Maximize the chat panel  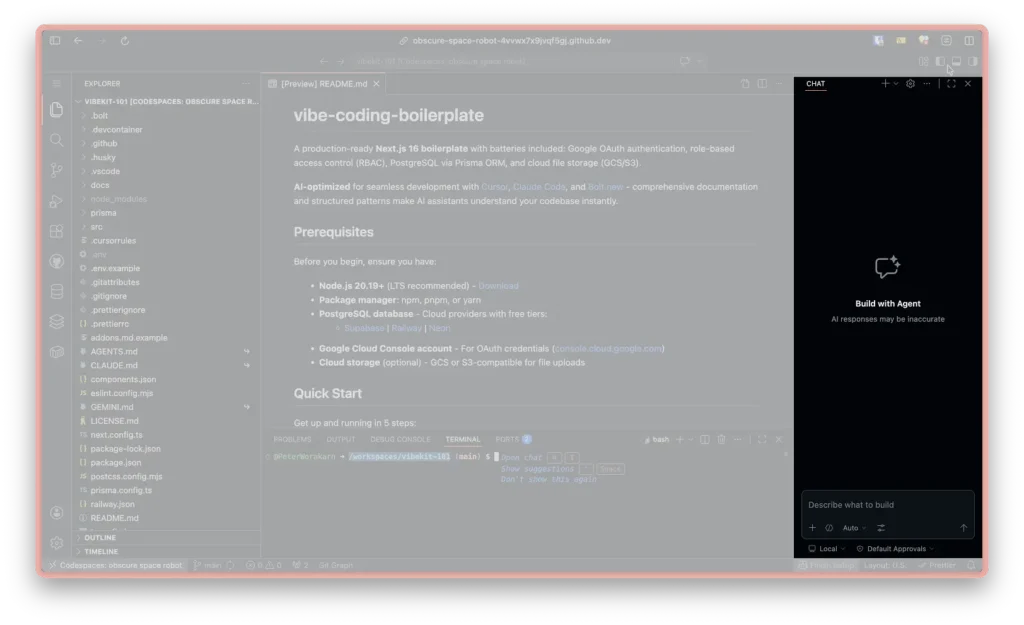click(x=952, y=84)
